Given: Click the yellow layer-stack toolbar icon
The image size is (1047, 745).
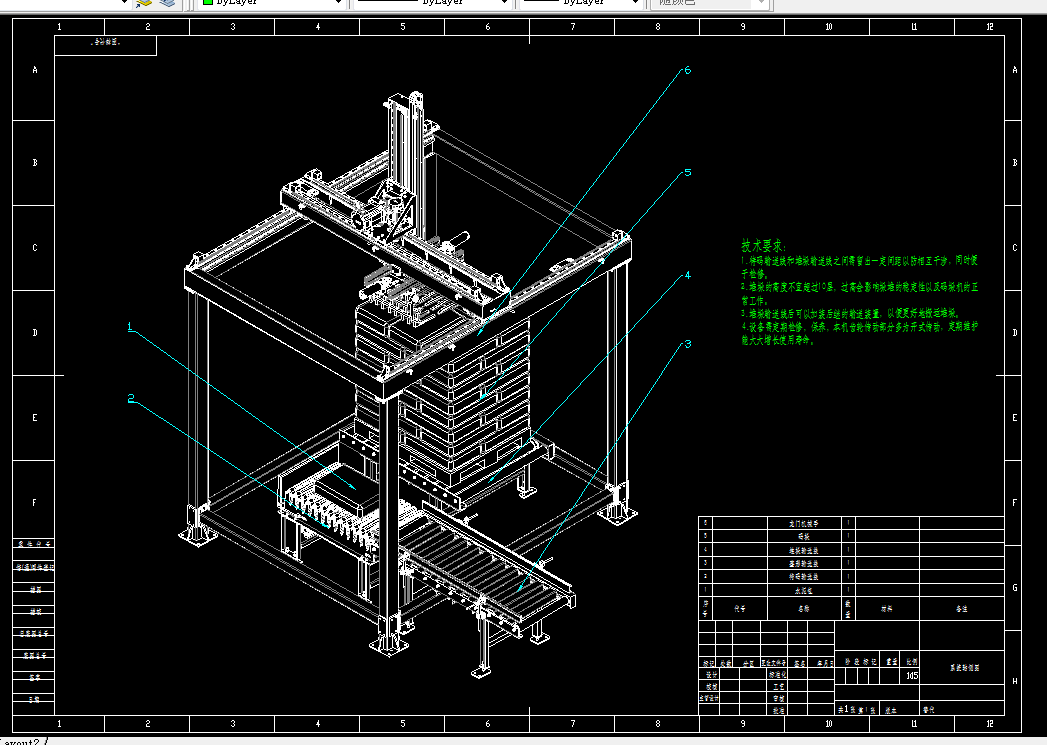Looking at the screenshot, I should 144,3.
